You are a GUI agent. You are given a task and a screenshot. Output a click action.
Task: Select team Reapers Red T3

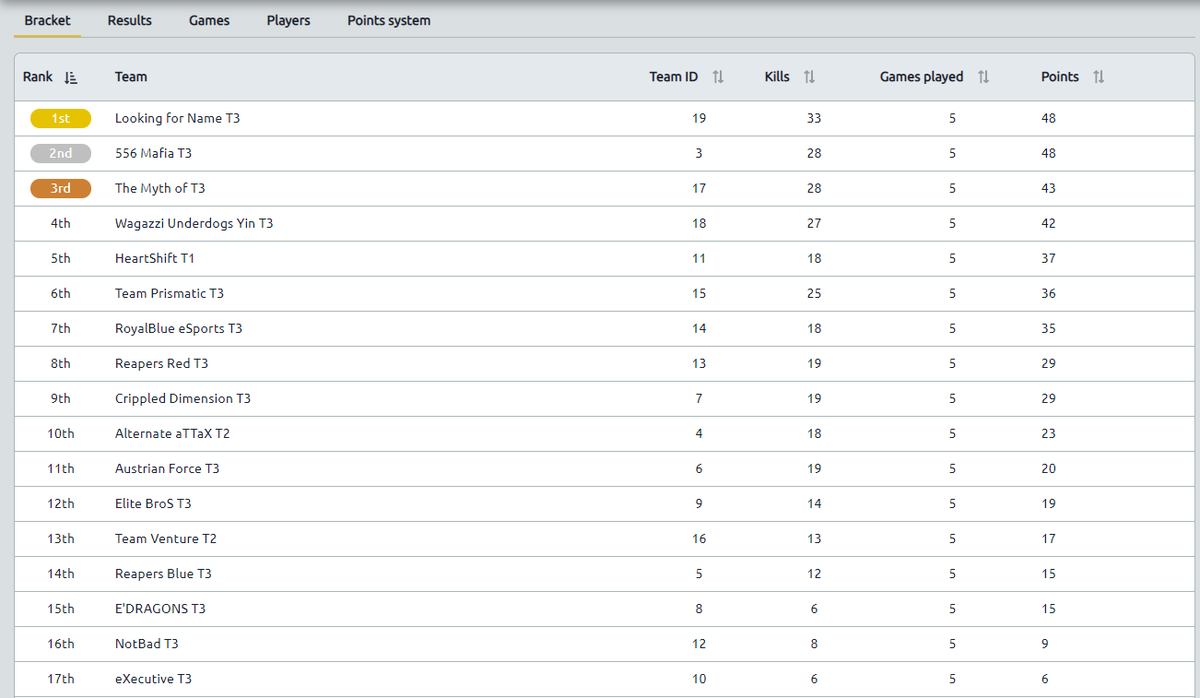pos(162,363)
